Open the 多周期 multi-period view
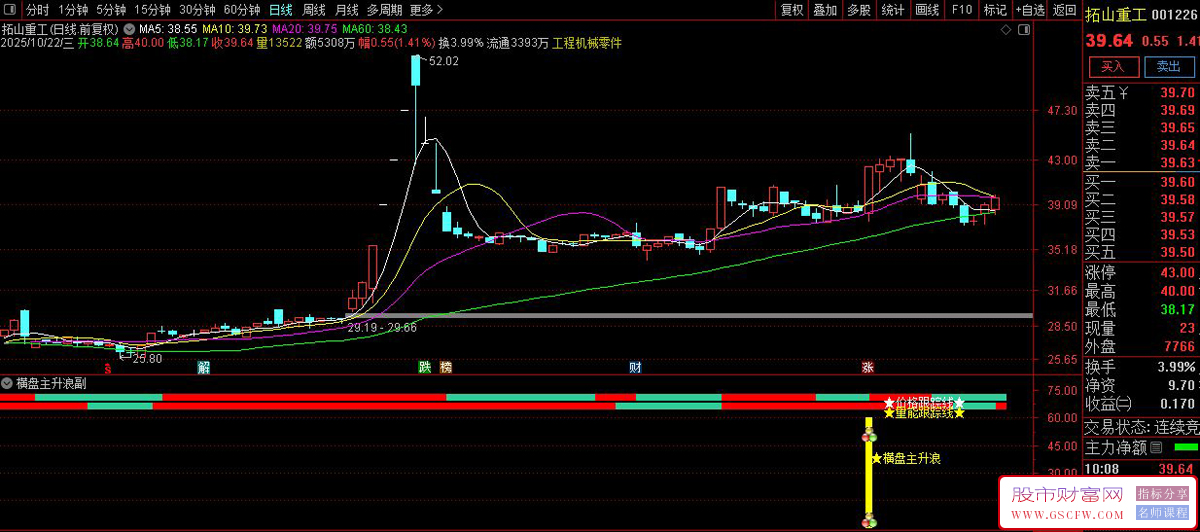The height and width of the screenshot is (532, 1200). [384, 10]
